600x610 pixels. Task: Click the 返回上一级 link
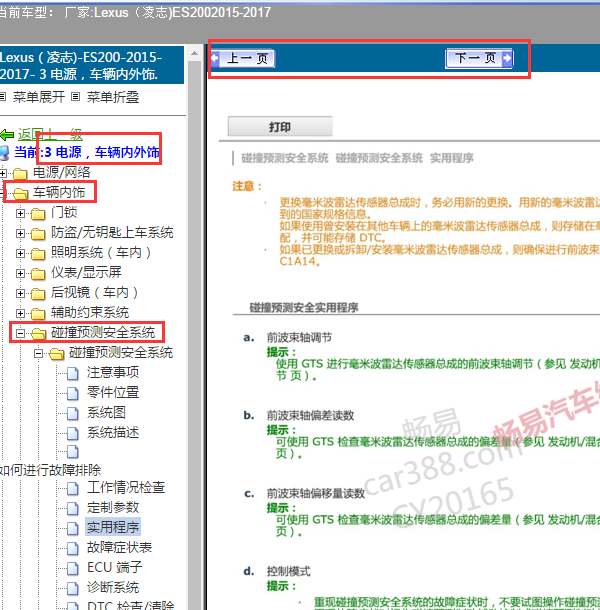click(50, 135)
